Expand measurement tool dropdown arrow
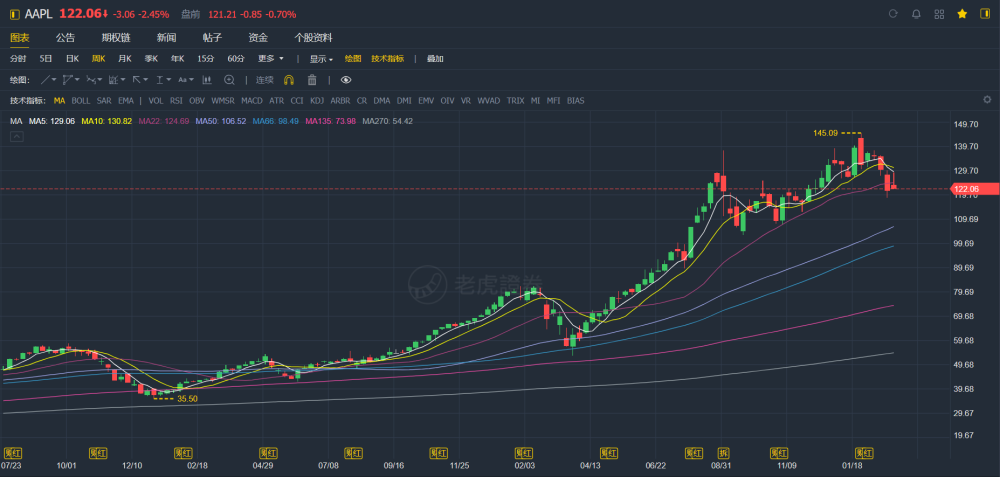Image resolution: width=1000 pixels, height=477 pixels. tap(168, 80)
